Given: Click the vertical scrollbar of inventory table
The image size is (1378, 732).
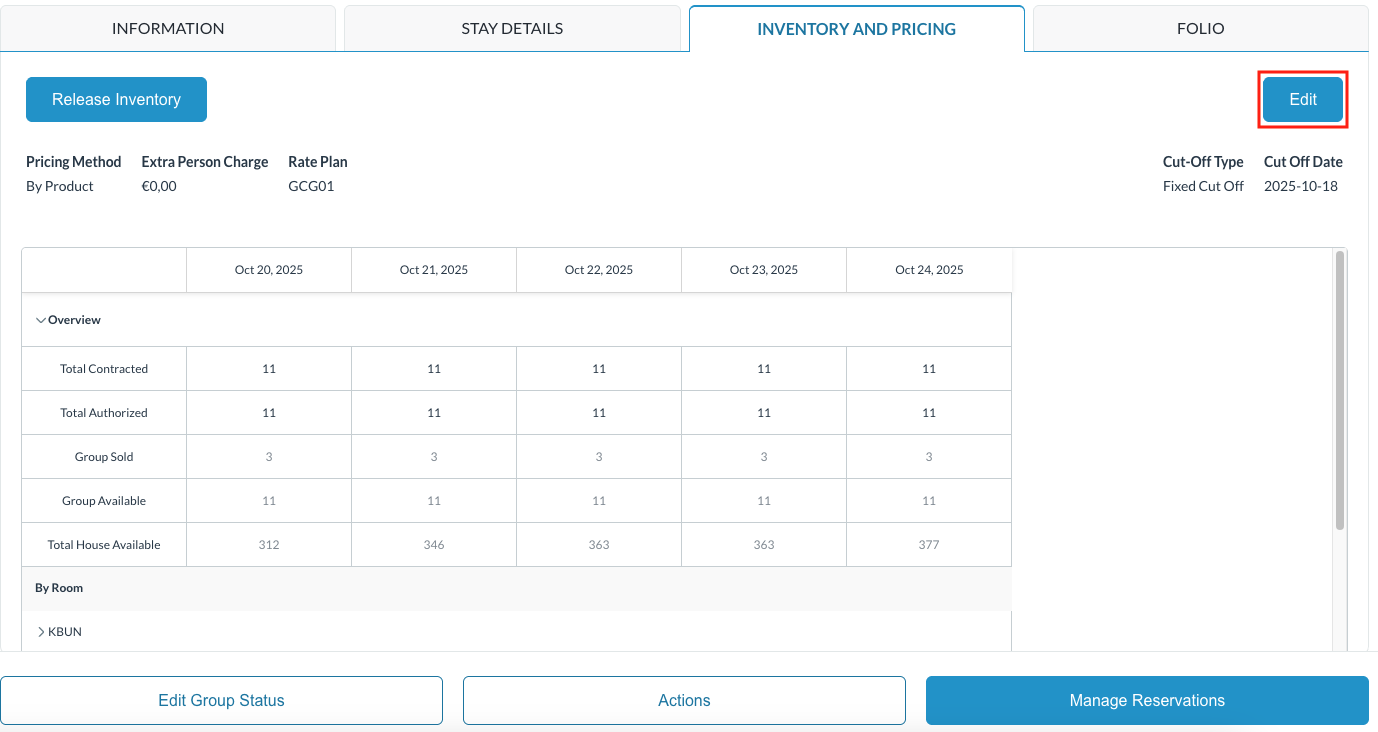Looking at the screenshot, I should [x=1340, y=390].
